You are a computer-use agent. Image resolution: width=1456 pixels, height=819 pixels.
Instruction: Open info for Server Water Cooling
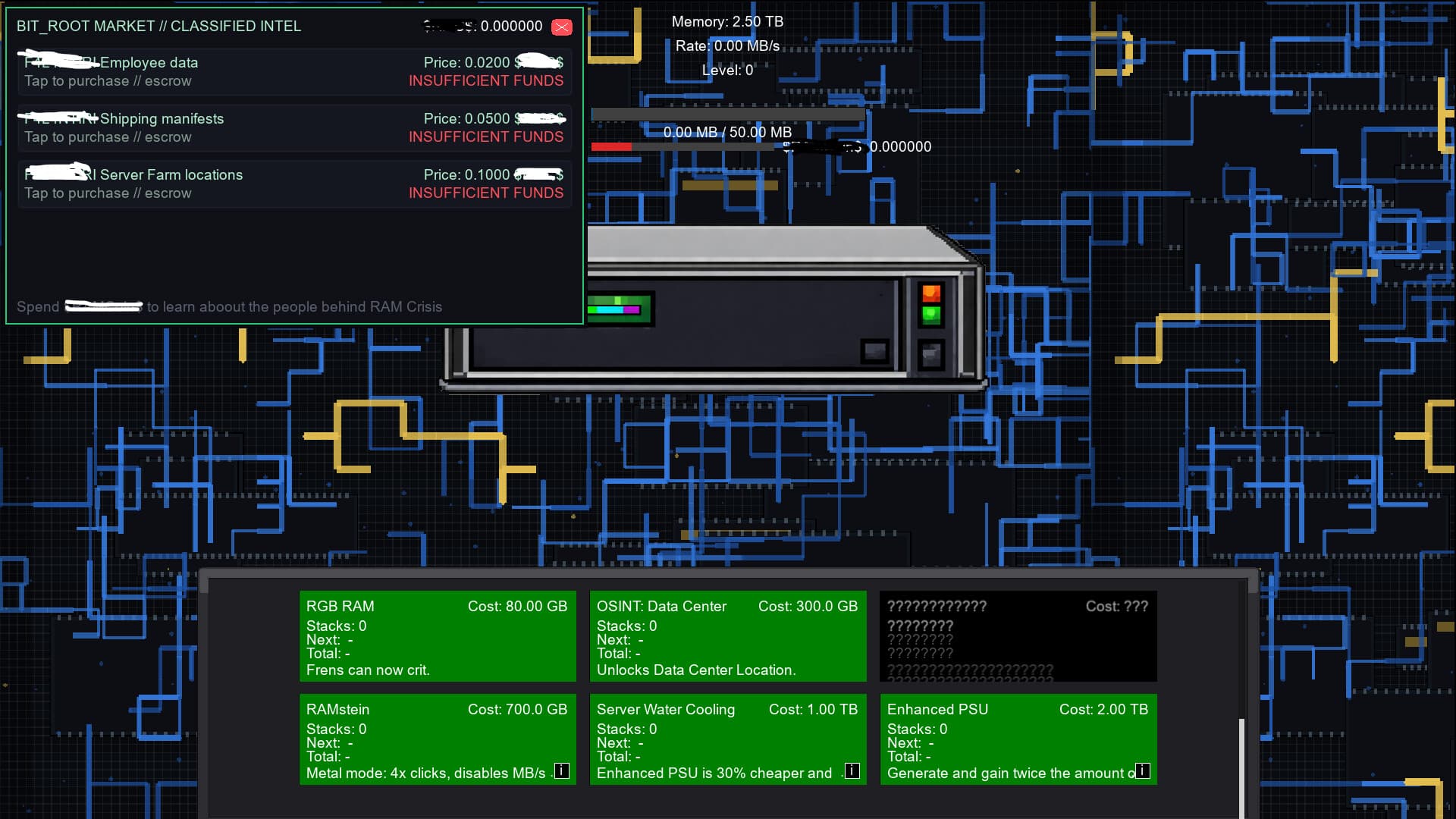coord(851,770)
